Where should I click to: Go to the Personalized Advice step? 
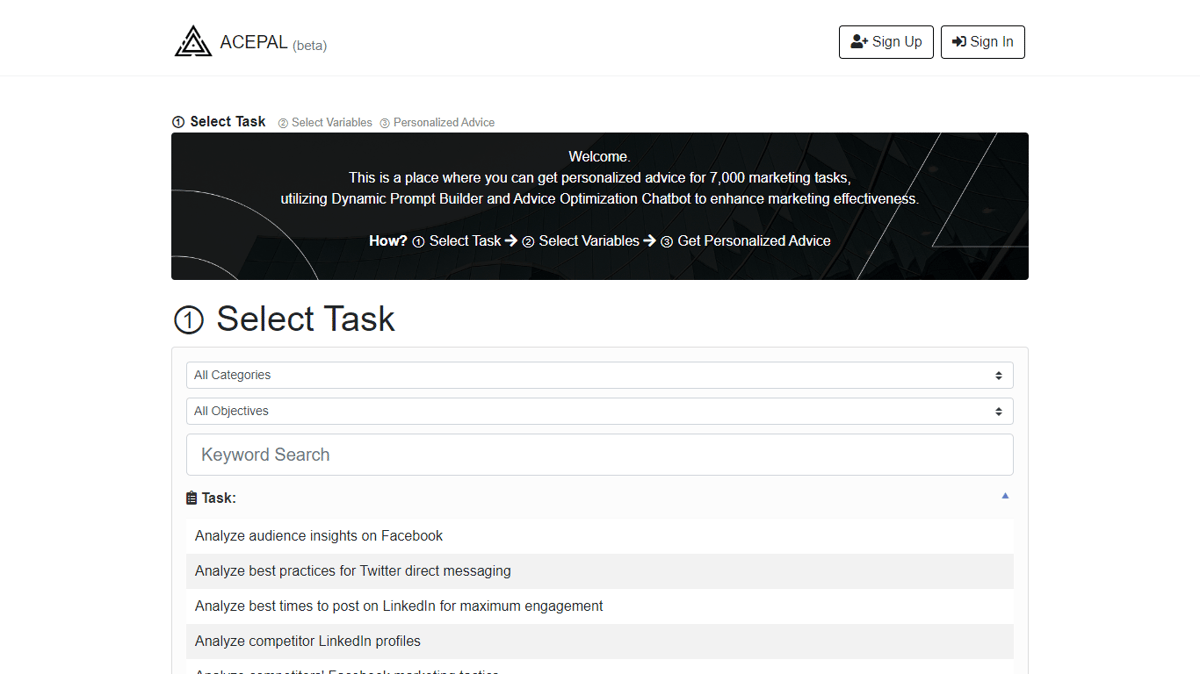pyautogui.click(x=437, y=123)
